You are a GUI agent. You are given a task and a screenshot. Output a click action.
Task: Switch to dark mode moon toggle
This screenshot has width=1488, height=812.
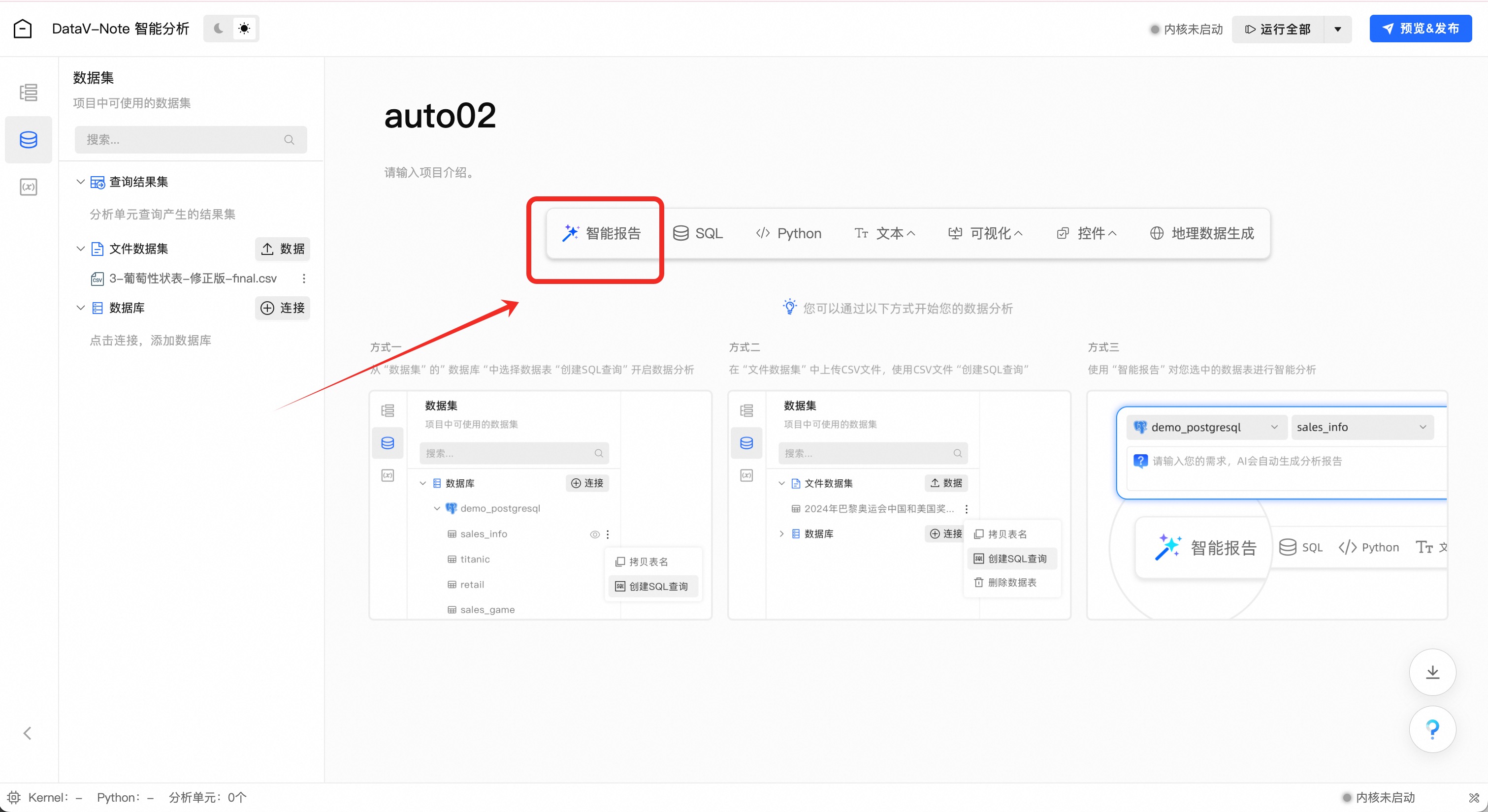click(x=218, y=29)
